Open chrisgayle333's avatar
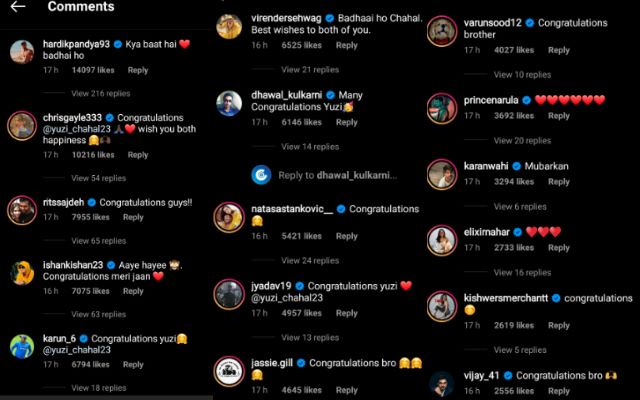Image resolution: width=640 pixels, height=400 pixels. pos(22,126)
